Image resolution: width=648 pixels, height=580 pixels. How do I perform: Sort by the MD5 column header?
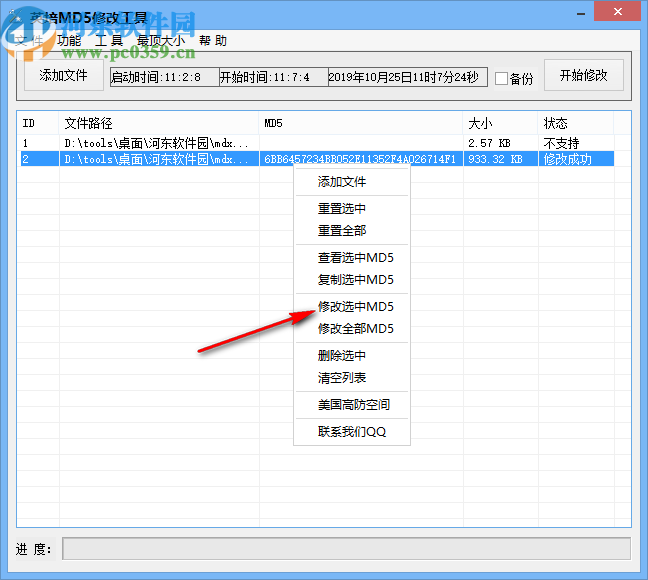tap(361, 123)
